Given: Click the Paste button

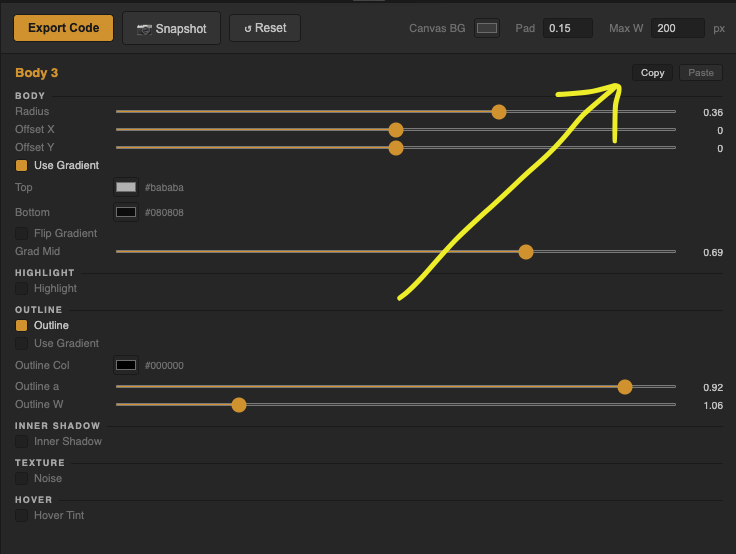Looking at the screenshot, I should pyautogui.click(x=701, y=73).
